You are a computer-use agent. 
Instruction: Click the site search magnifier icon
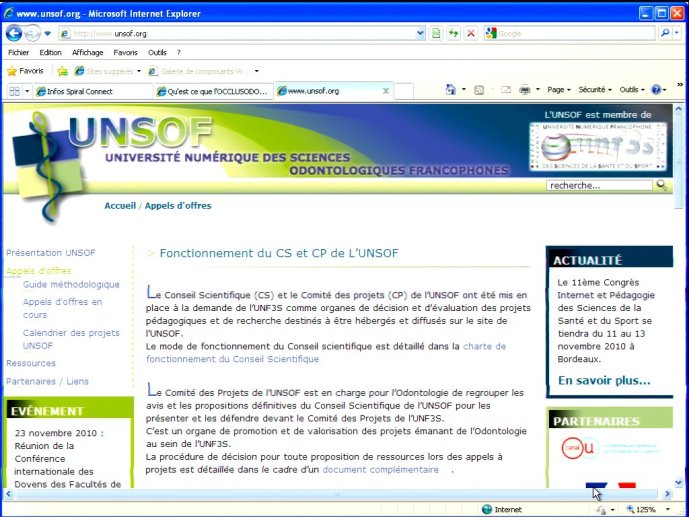click(x=661, y=185)
